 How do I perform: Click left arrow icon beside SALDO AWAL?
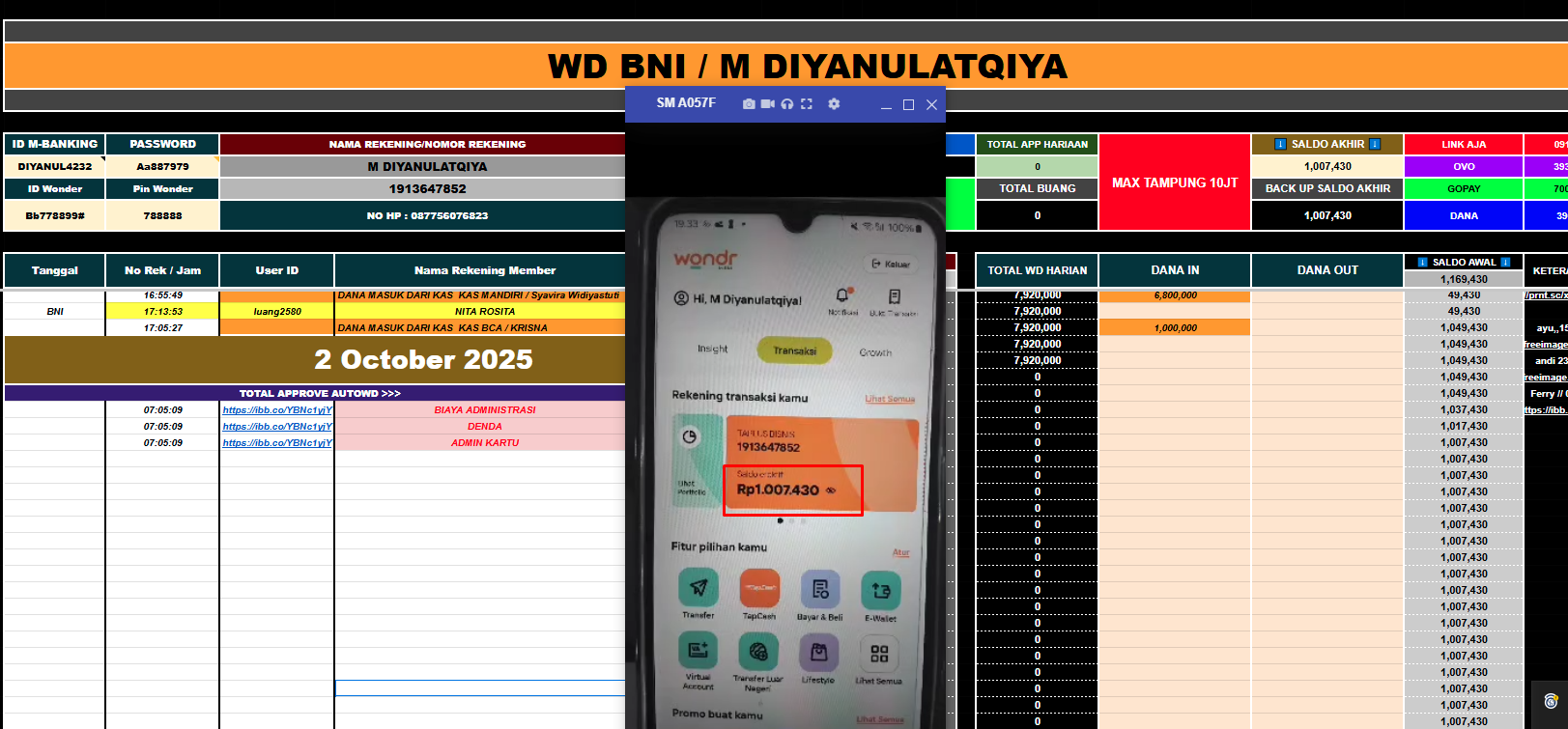coord(1422,262)
